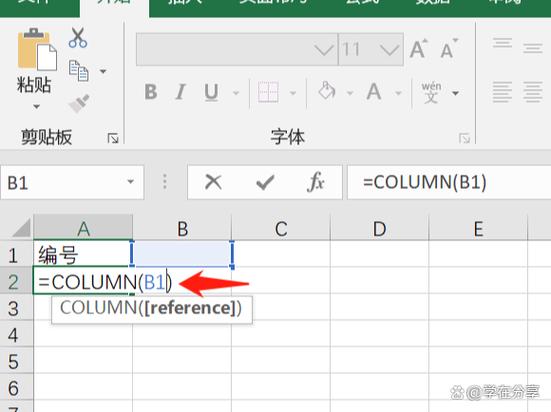Image resolution: width=551 pixels, height=412 pixels.
Task: Click the top align icon
Action: click(x=502, y=43)
